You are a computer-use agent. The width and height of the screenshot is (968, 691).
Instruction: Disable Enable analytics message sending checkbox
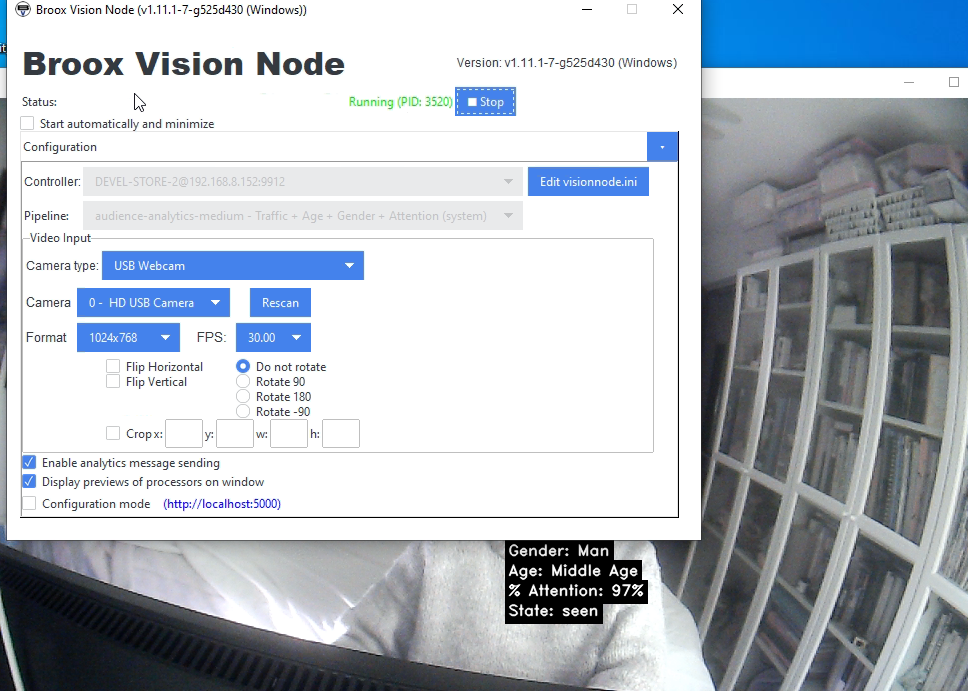pyautogui.click(x=29, y=463)
